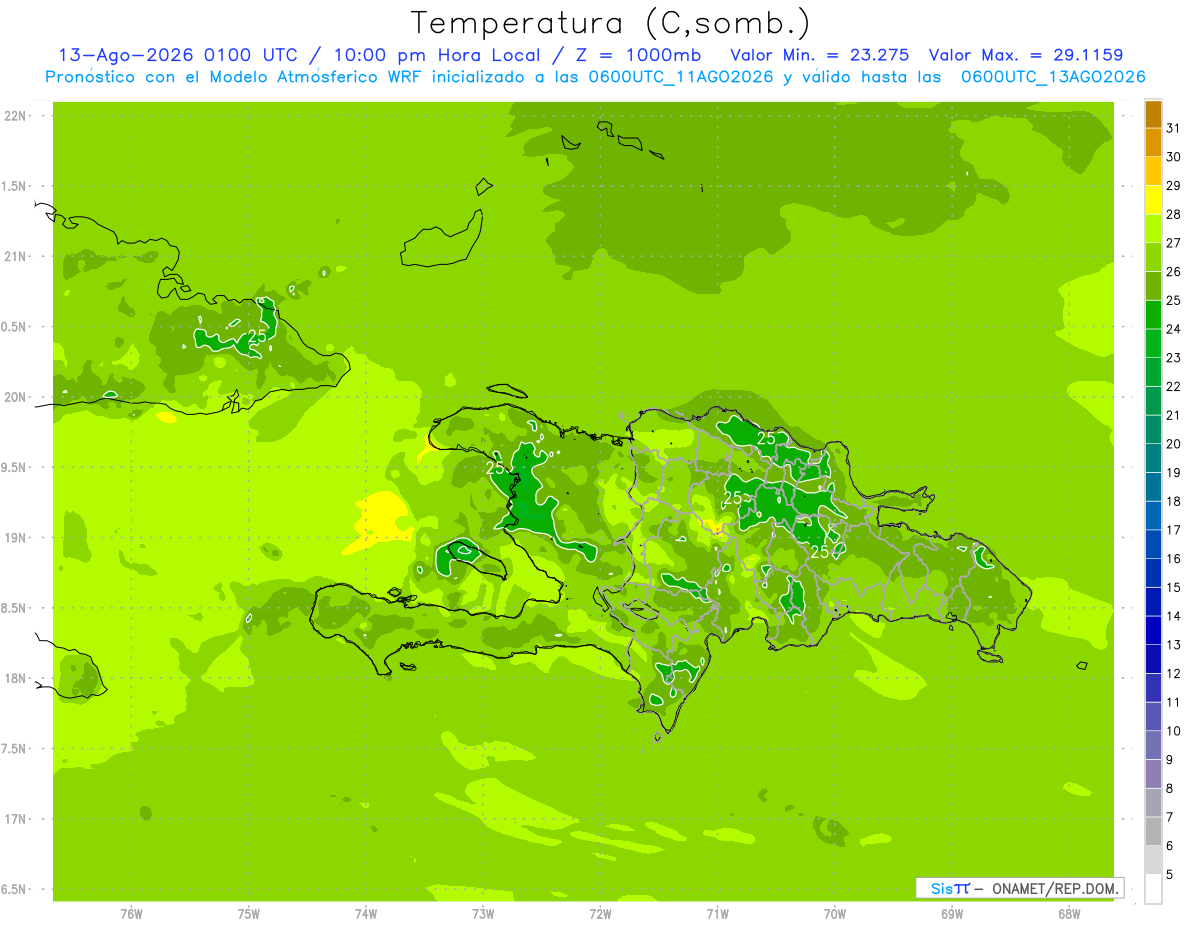Click the purple legend swatch between 9 and 10
1200x927 pixels.
click(x=1153, y=745)
